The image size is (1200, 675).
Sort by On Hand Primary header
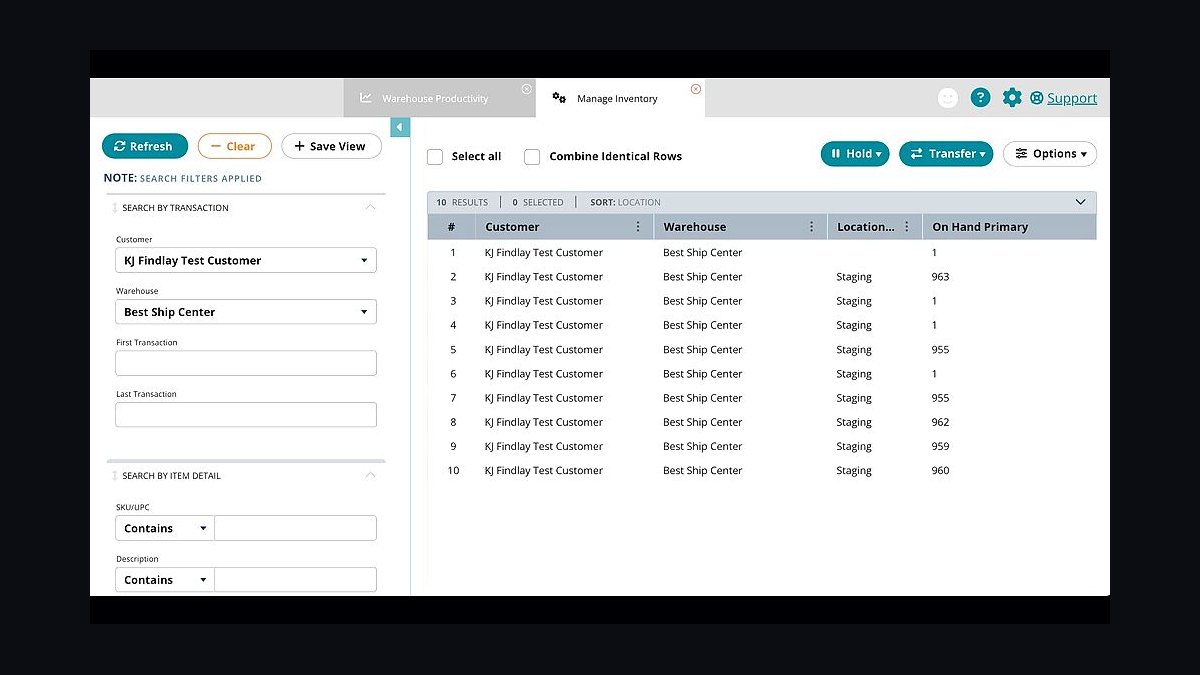tap(980, 227)
